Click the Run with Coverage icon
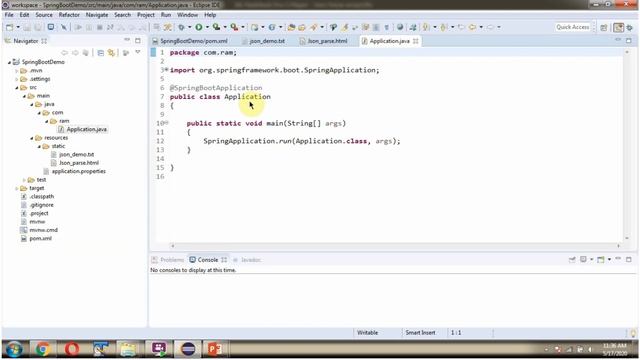Viewport: 640px width, 360px height. pyautogui.click(x=216, y=27)
